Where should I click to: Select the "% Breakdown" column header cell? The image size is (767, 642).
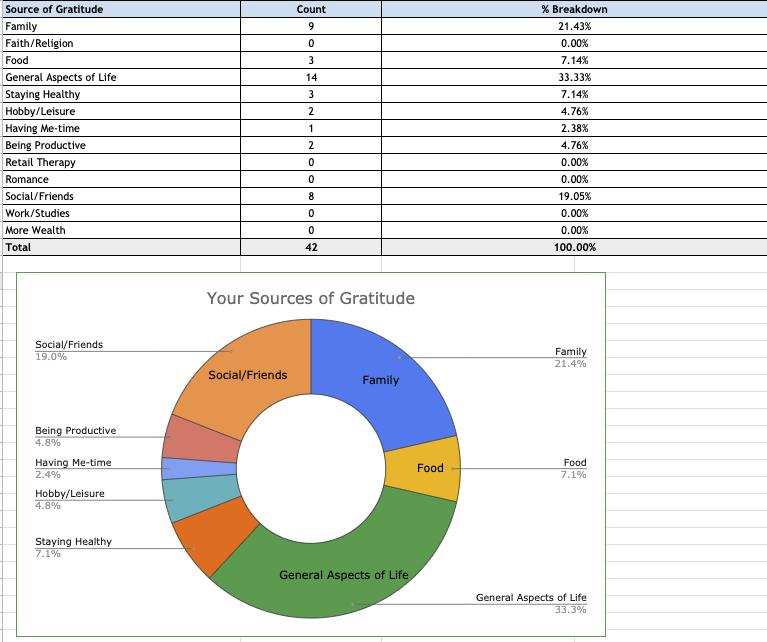pyautogui.click(x=573, y=9)
